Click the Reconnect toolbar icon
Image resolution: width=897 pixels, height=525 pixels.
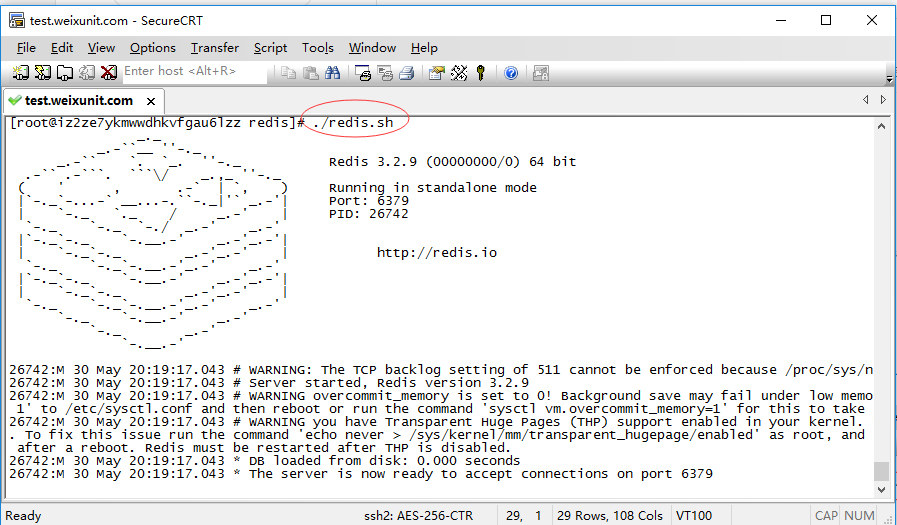(86, 73)
